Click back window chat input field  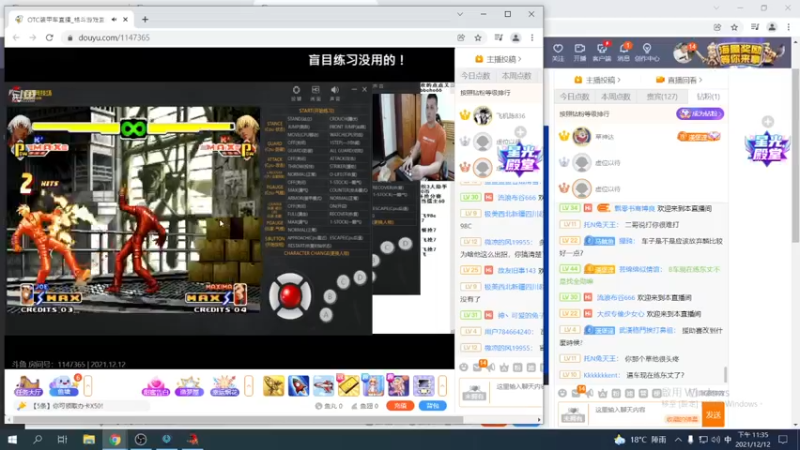click(644, 414)
